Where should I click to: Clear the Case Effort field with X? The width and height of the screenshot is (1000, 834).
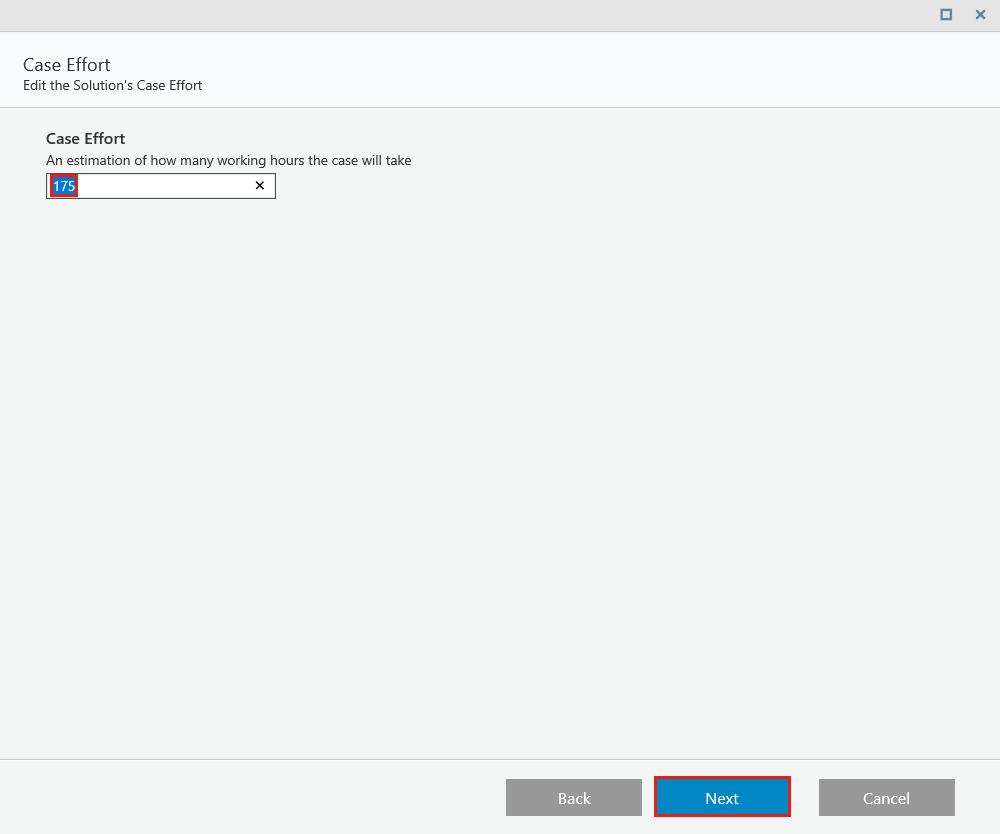[x=260, y=186]
